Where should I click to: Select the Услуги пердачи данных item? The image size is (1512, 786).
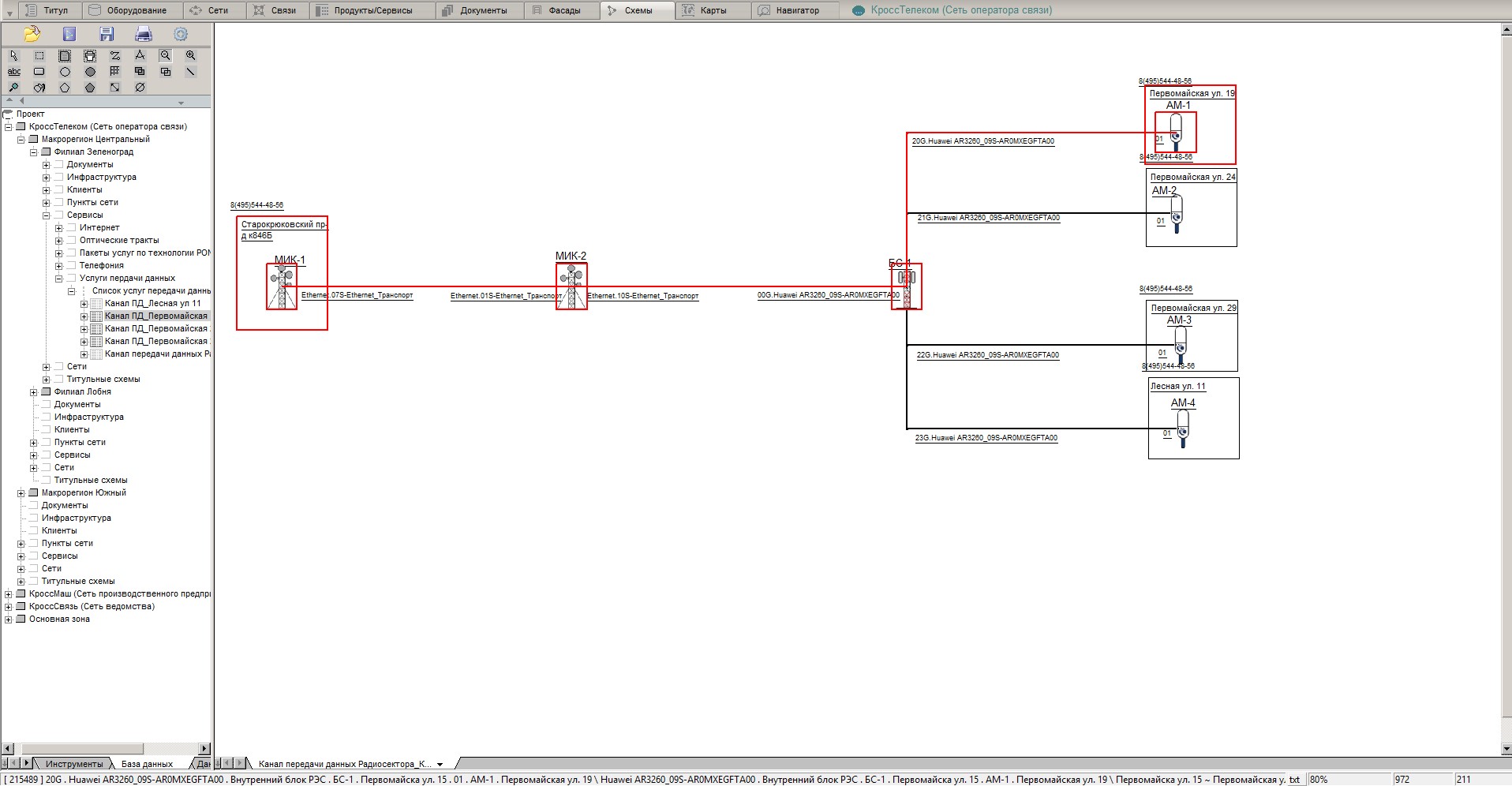pyautogui.click(x=127, y=279)
